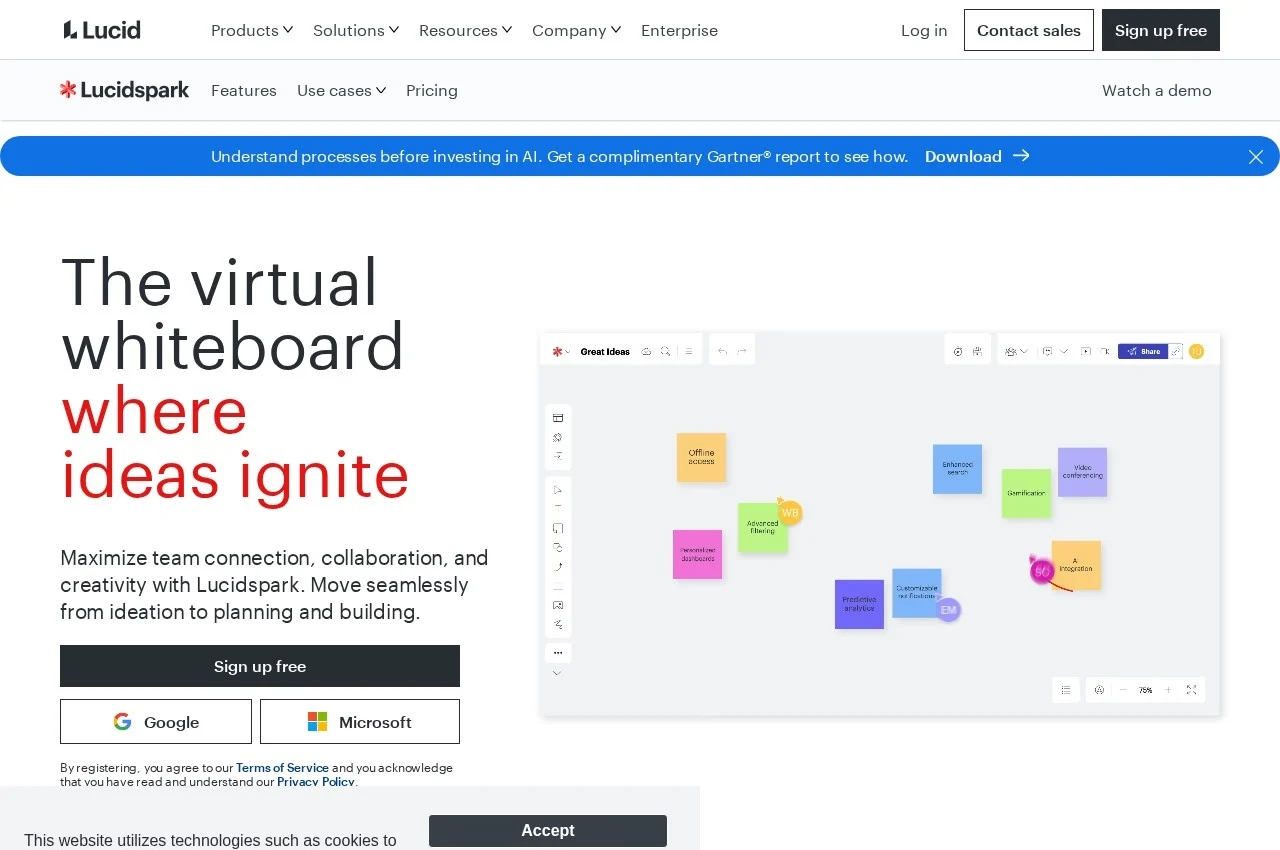
Task: Click the comment bubble icon in the preview
Action: [x=1047, y=351]
